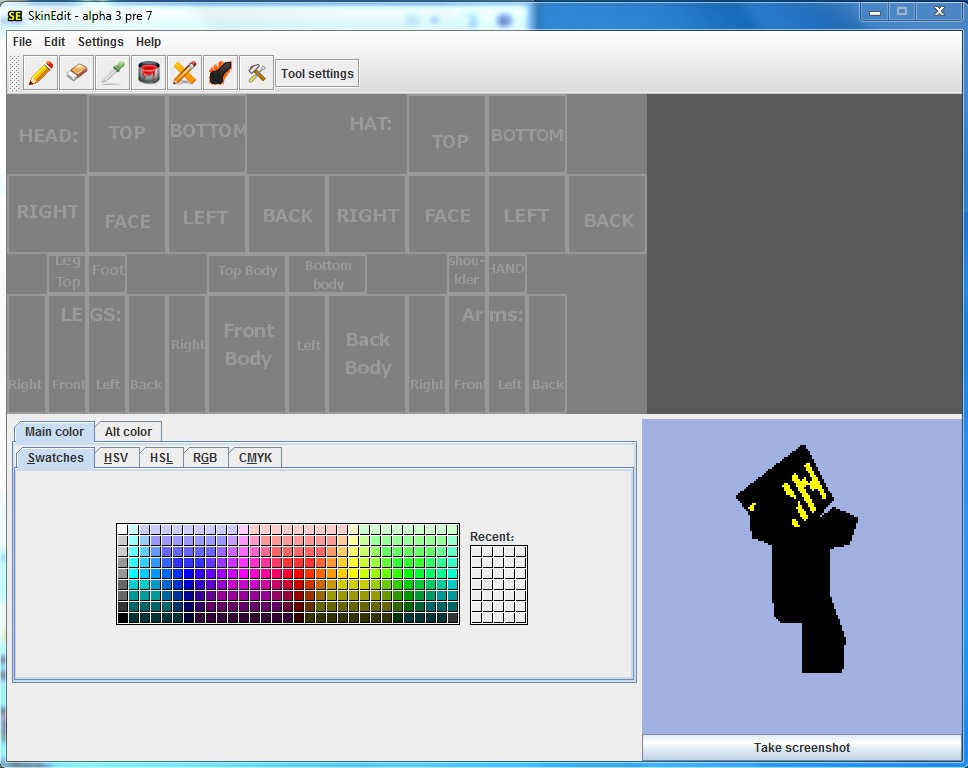Image resolution: width=968 pixels, height=768 pixels.
Task: Switch to the Alt color tab
Action: point(128,432)
